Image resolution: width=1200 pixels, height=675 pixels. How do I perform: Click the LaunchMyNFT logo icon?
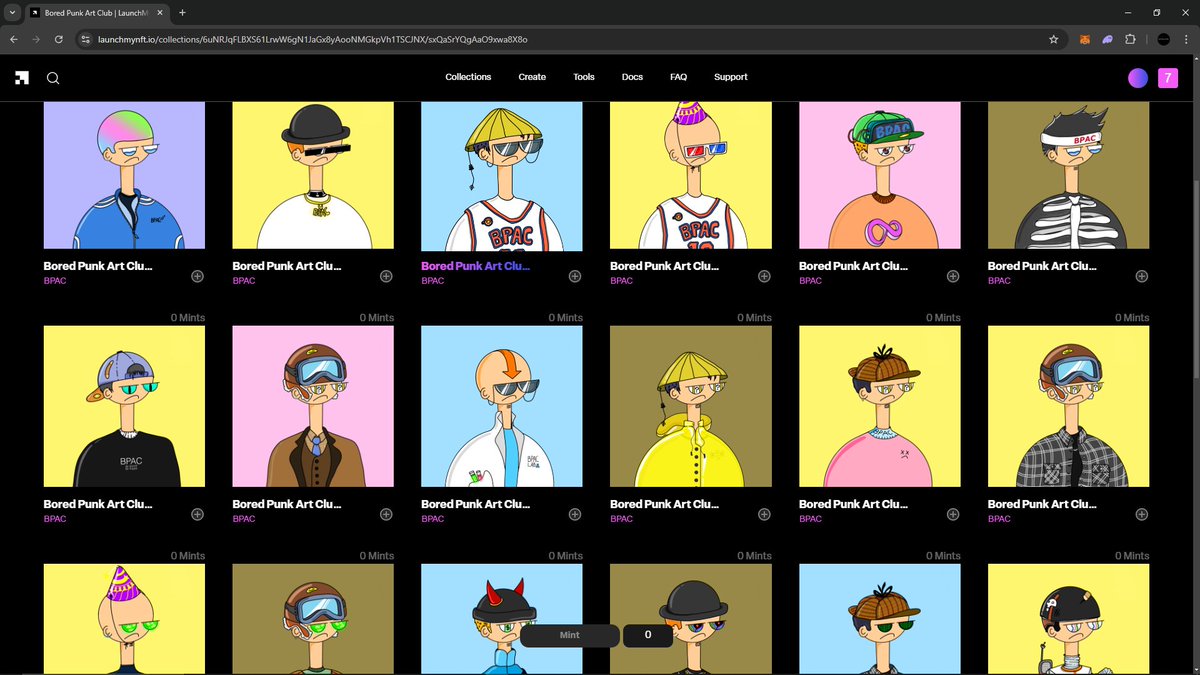(x=22, y=78)
